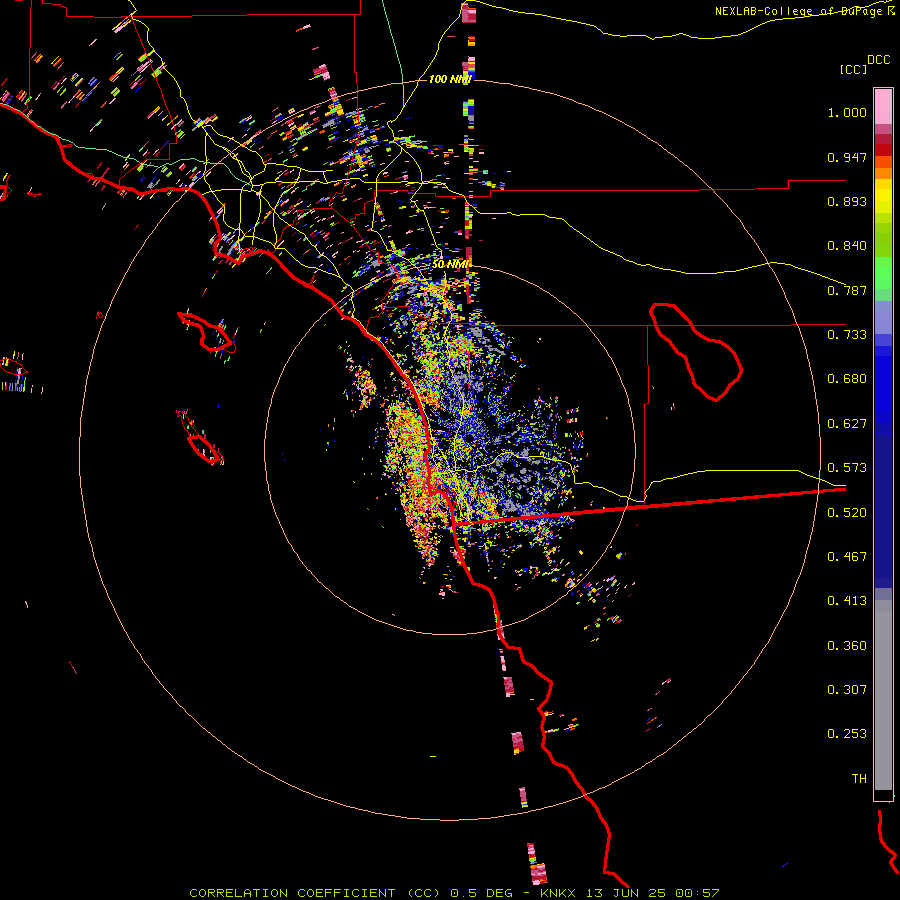Screen dimensions: 900x900
Task: Click the 0.573 legend value
Action: click(847, 468)
